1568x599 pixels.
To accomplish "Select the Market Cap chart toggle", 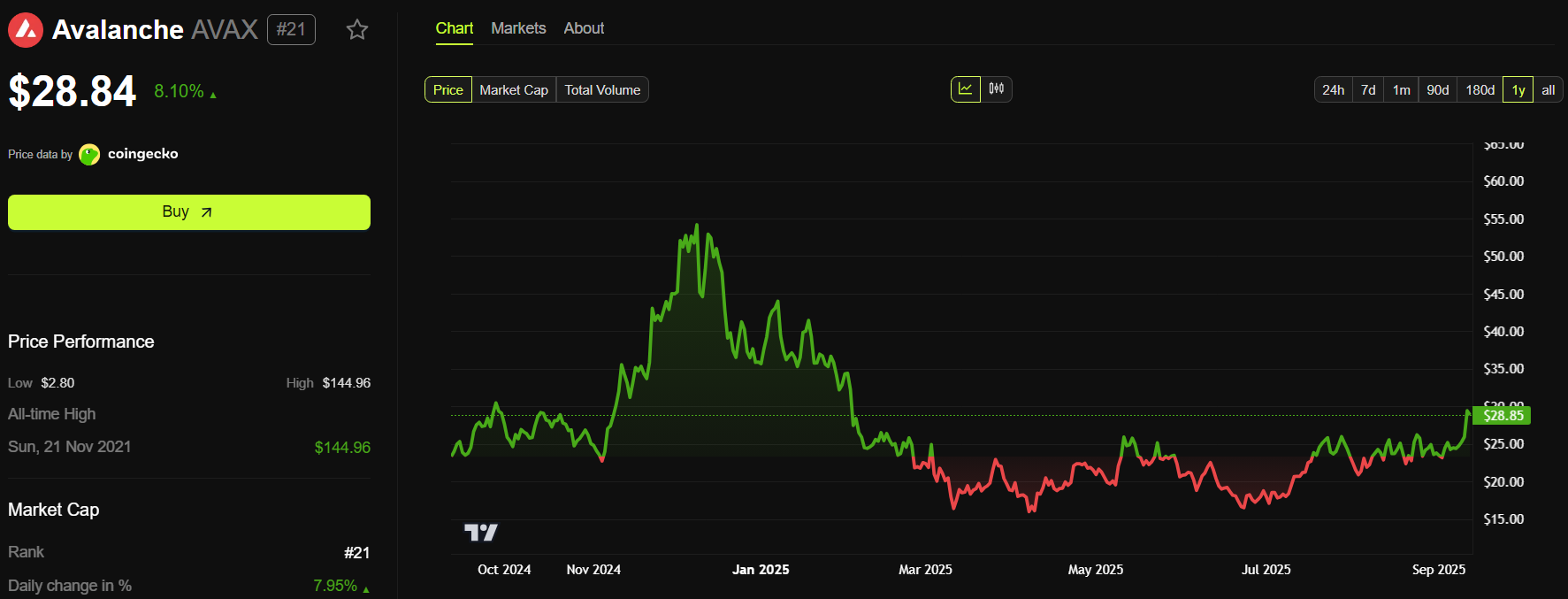I will pos(514,90).
